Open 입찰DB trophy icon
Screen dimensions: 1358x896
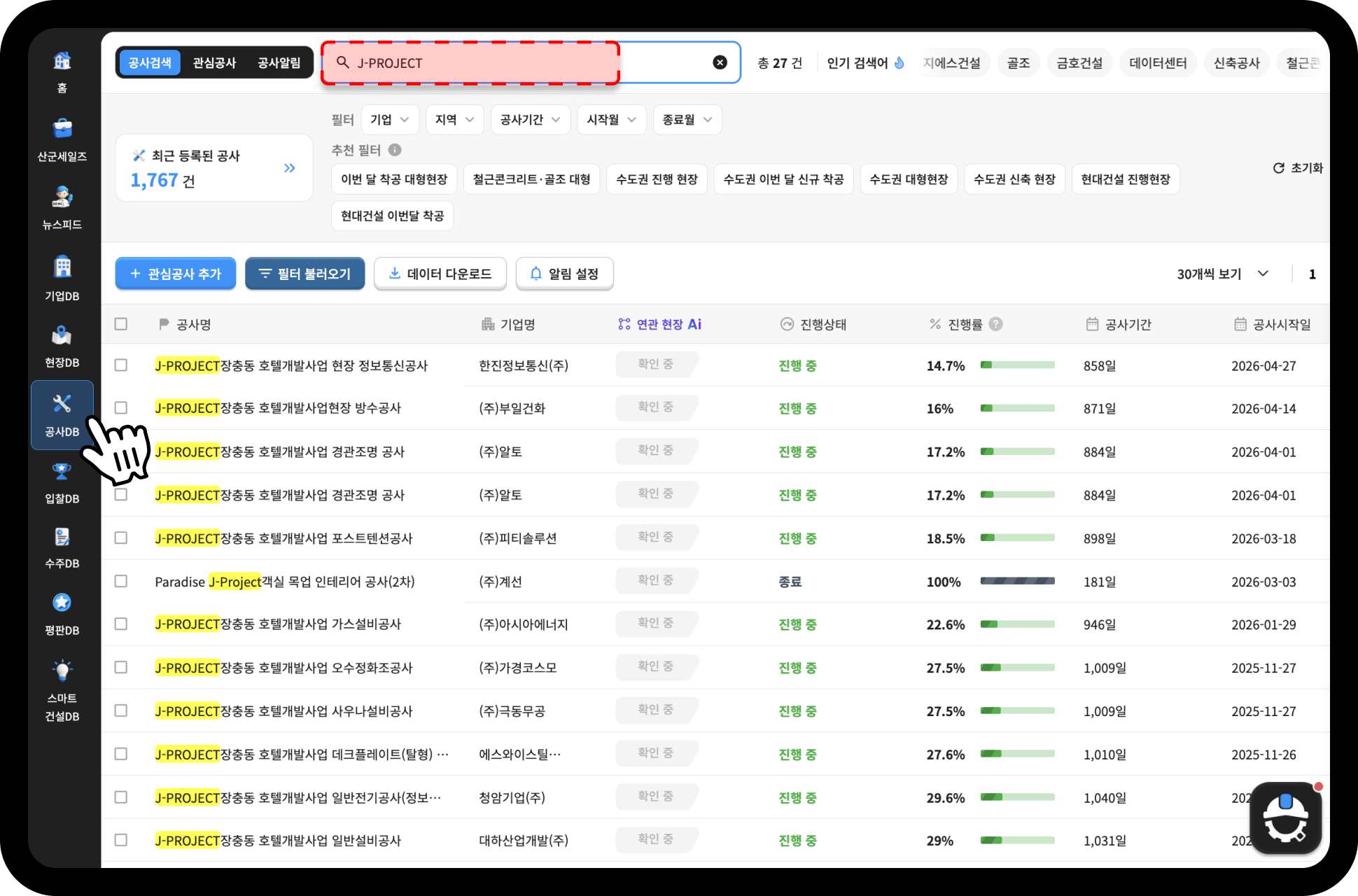pos(62,472)
